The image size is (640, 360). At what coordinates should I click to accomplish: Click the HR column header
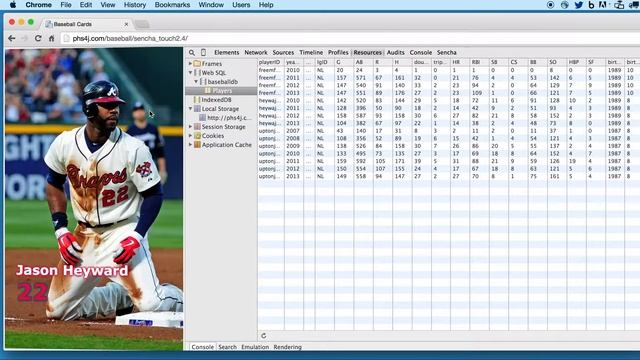pos(460,62)
